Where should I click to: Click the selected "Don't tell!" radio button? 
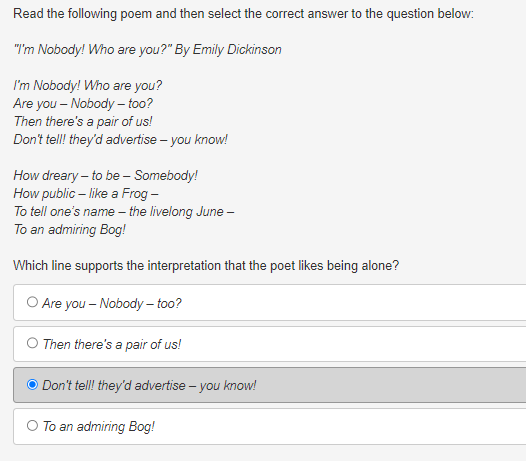[32, 385]
